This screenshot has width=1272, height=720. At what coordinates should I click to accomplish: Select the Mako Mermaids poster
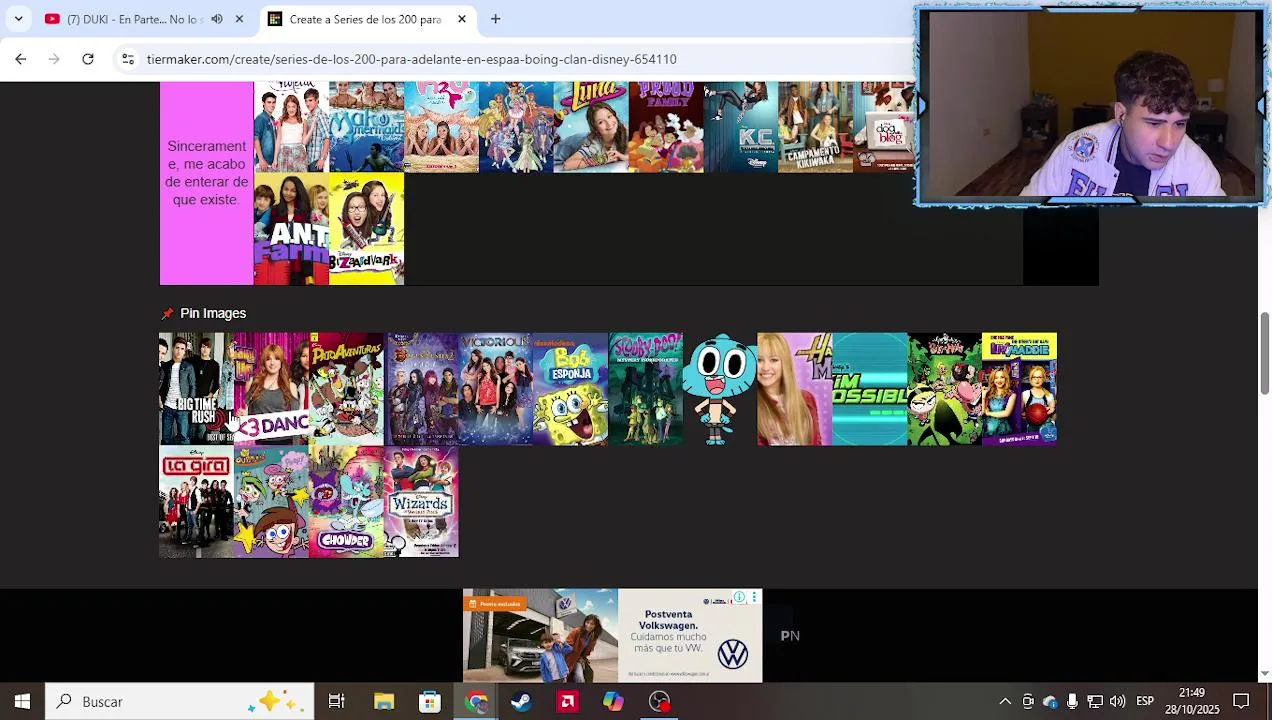tap(366, 127)
